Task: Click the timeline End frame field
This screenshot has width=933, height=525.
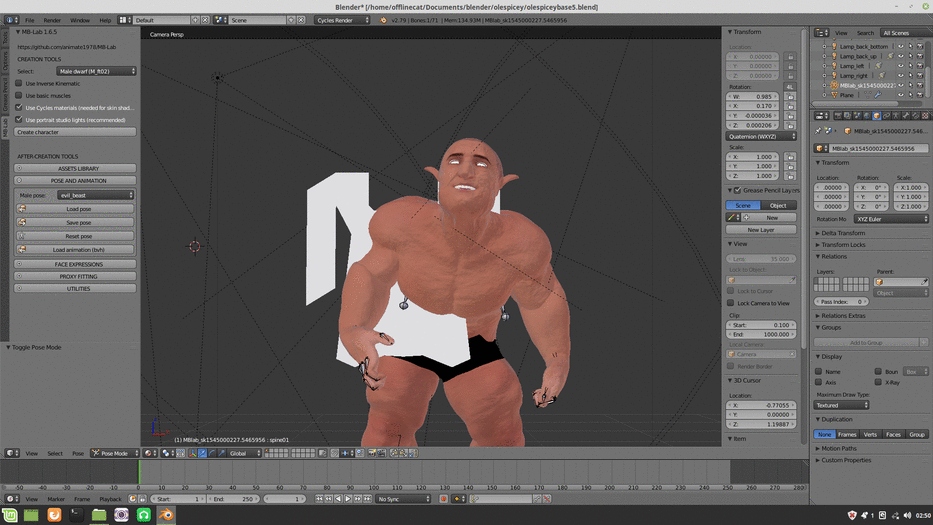Action: coord(233,499)
